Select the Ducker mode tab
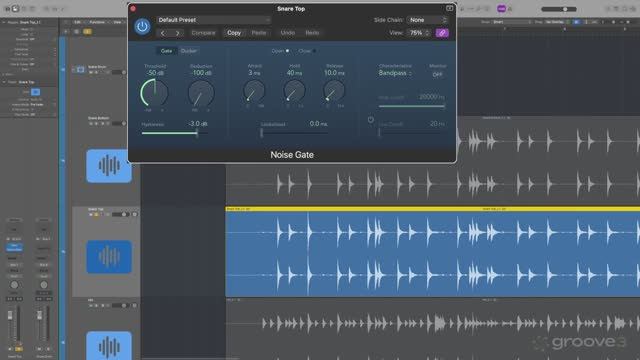 (x=189, y=51)
